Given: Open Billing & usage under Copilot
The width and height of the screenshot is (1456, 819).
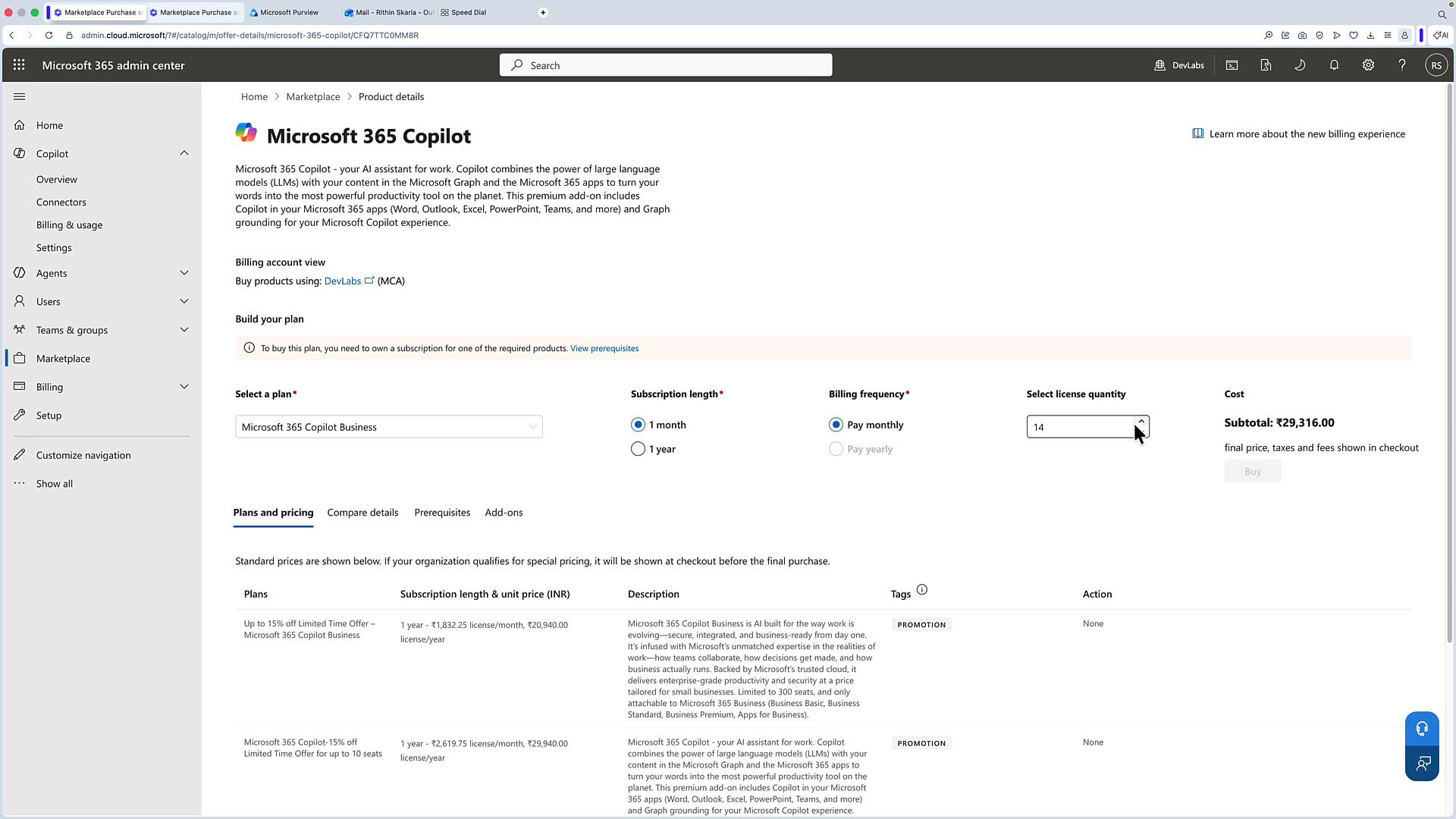Looking at the screenshot, I should (x=69, y=225).
